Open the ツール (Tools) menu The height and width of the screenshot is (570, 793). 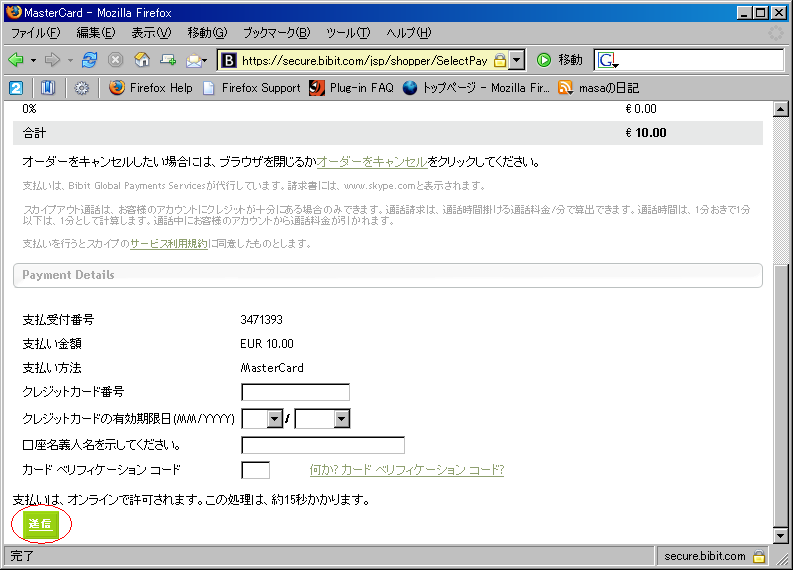347,33
